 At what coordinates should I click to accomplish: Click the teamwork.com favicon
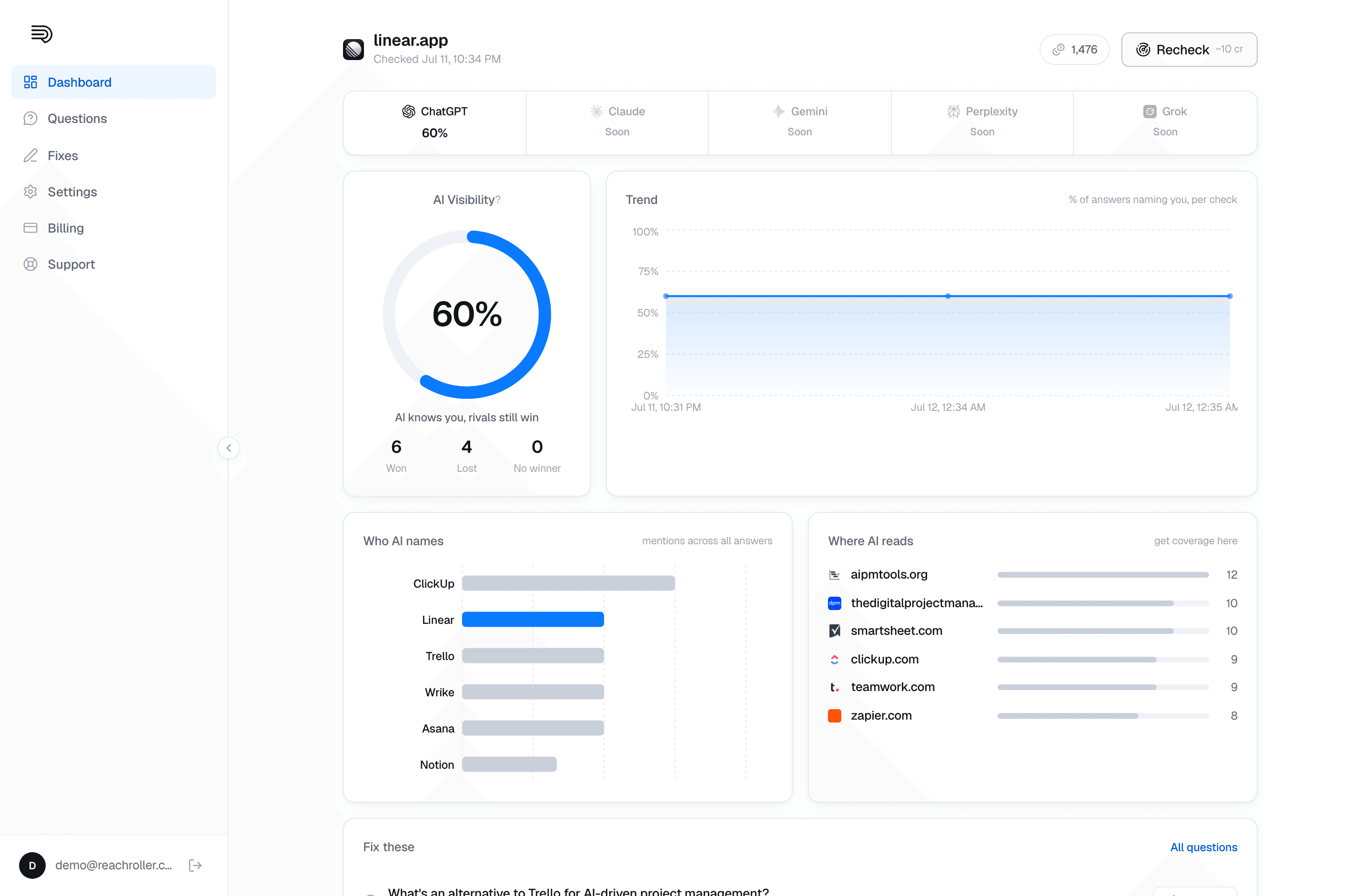coord(834,687)
